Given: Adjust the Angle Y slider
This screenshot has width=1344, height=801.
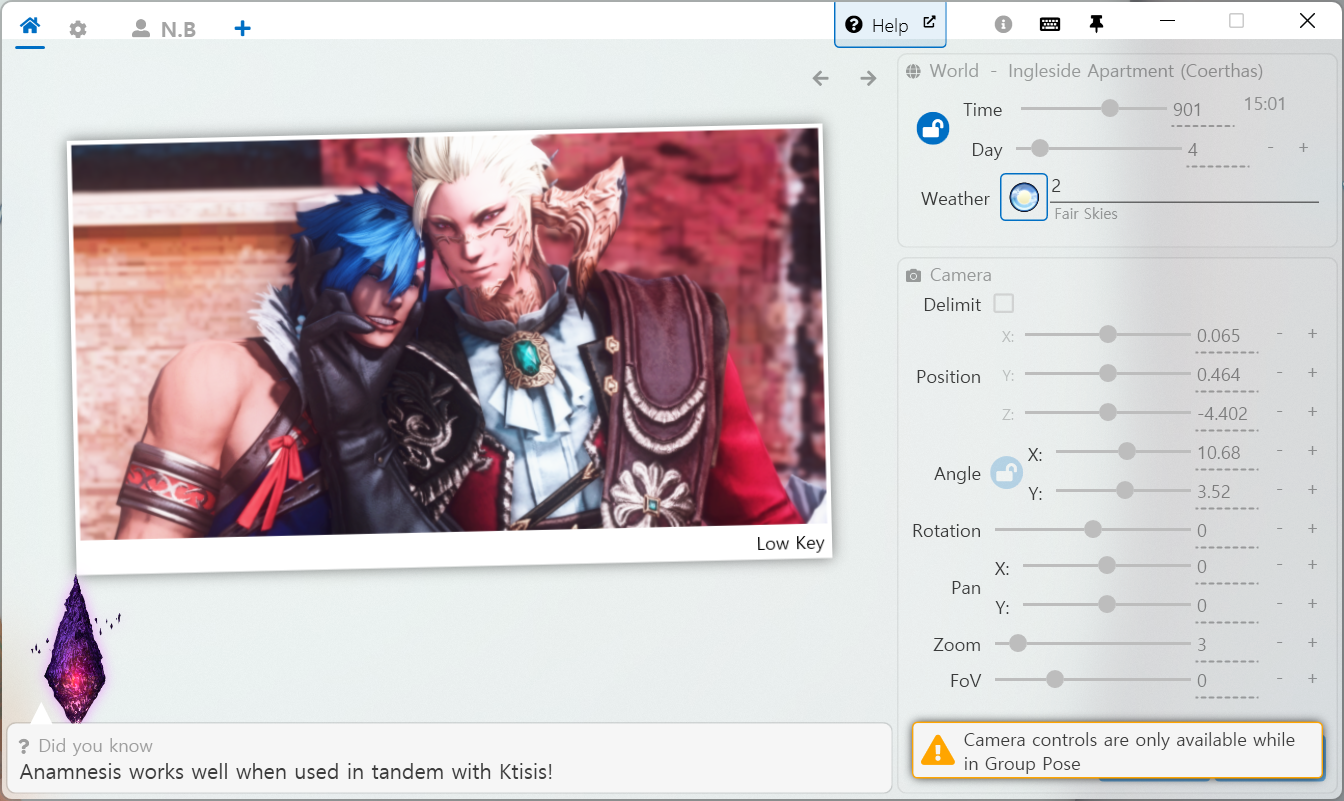Looking at the screenshot, I should [x=1123, y=490].
